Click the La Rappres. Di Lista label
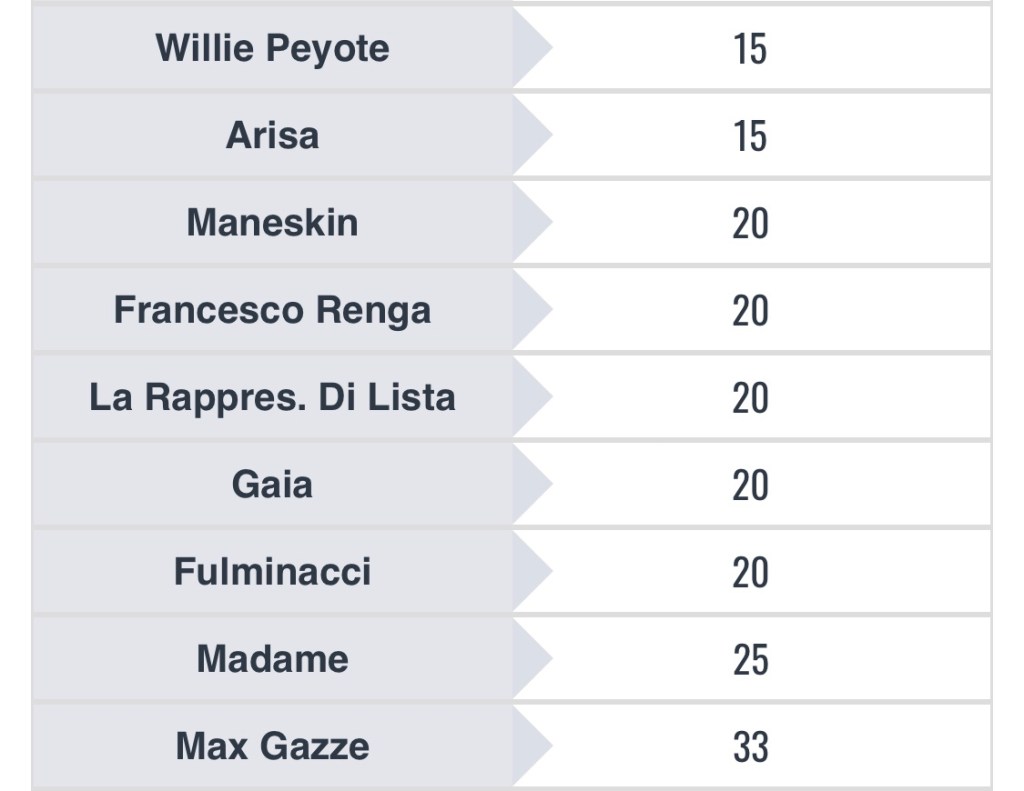1024x791 pixels. coord(272,397)
